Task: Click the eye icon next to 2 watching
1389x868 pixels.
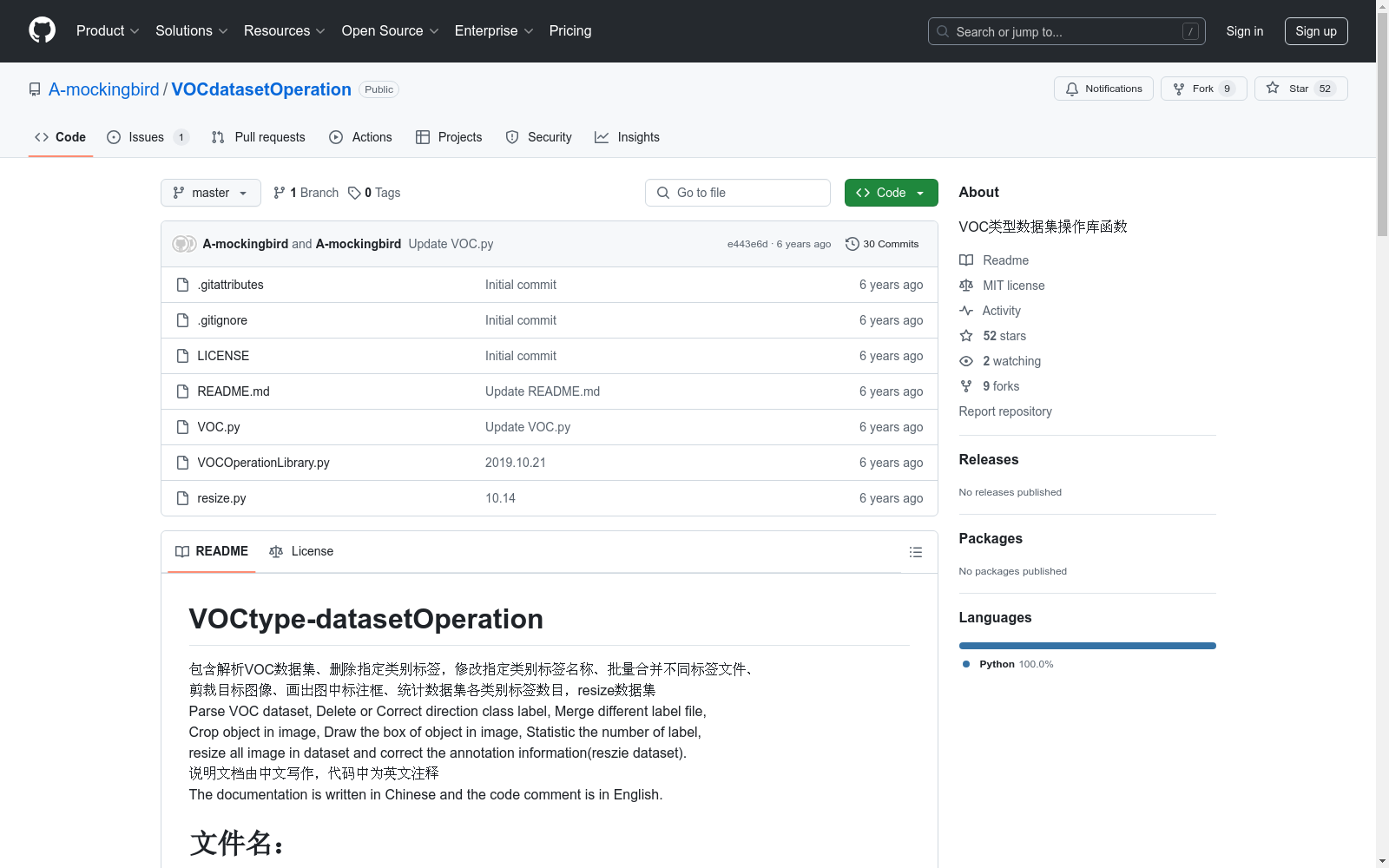Action: [x=966, y=361]
